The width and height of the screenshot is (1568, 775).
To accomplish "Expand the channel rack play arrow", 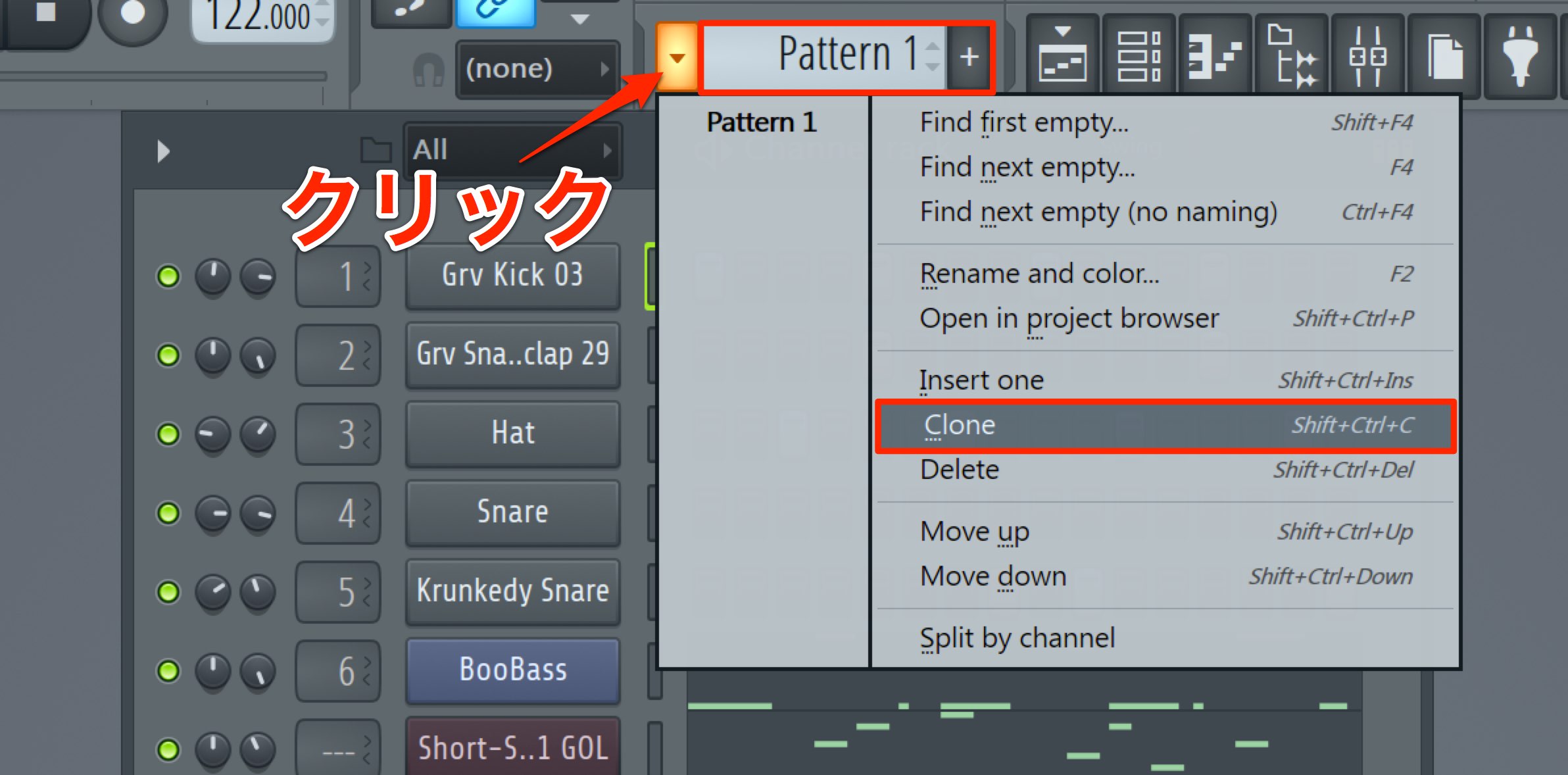I will click(163, 151).
